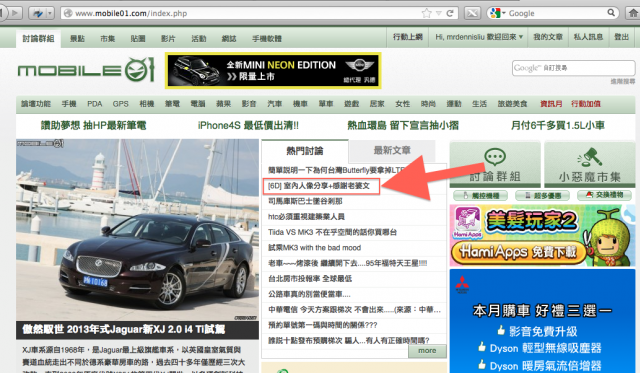Click 登出 to log out

pos(622,37)
